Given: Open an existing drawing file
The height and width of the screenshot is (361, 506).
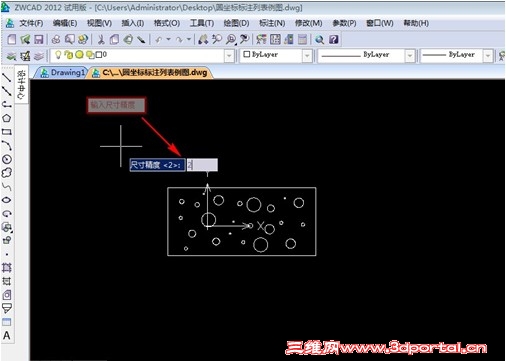Looking at the screenshot, I should coord(25,39).
